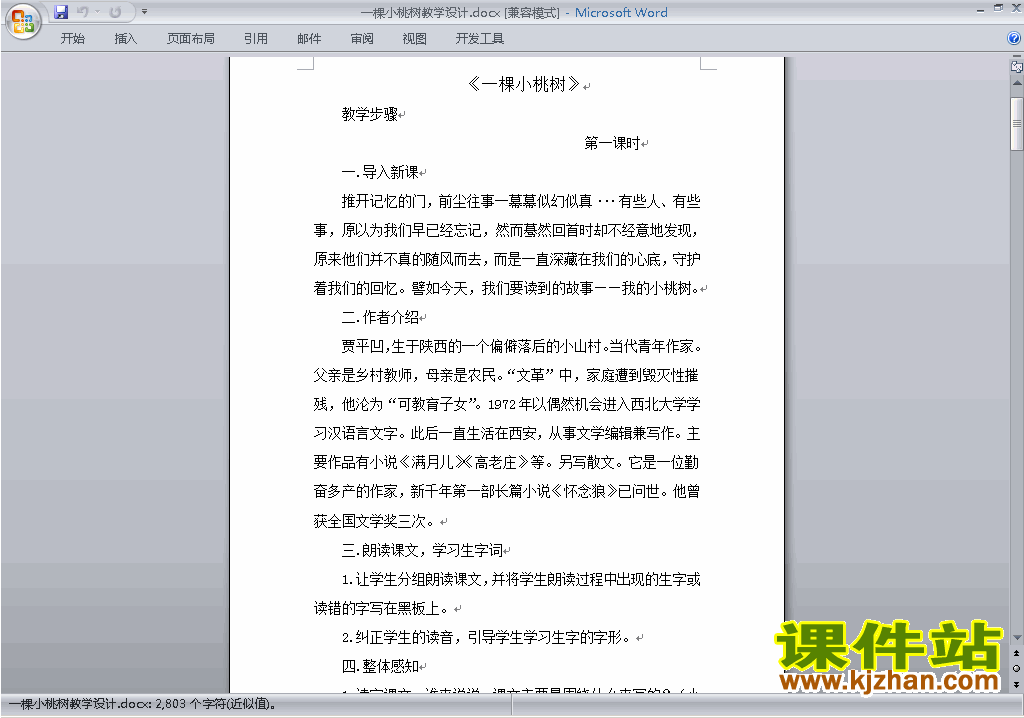
Task: Open the Customize Quick Access Toolbar dropdown
Action: point(144,12)
